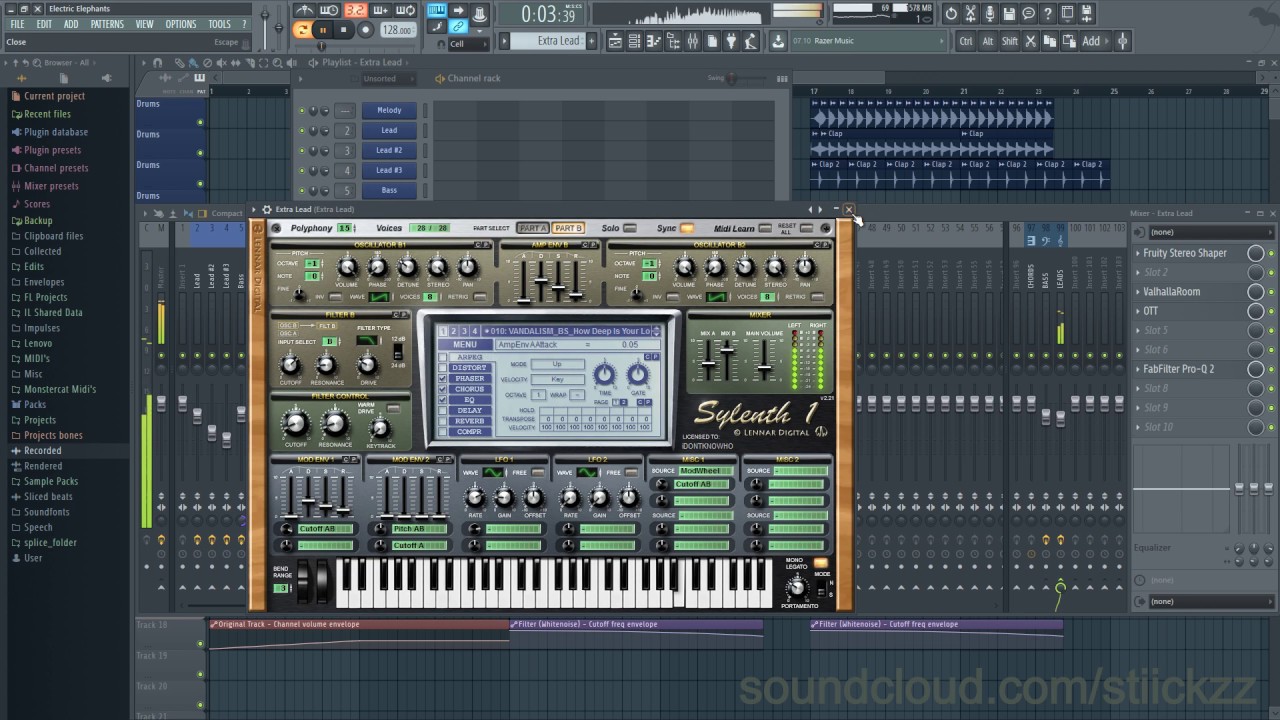Adjust the Mod Env 1 Decay slider
The height and width of the screenshot is (720, 1280).
click(x=308, y=500)
